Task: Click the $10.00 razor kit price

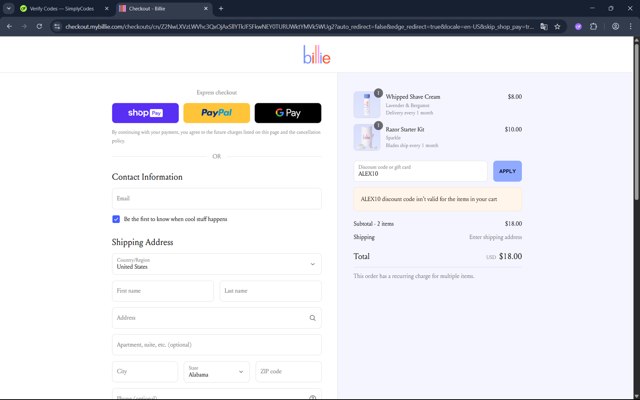Action: [x=513, y=129]
